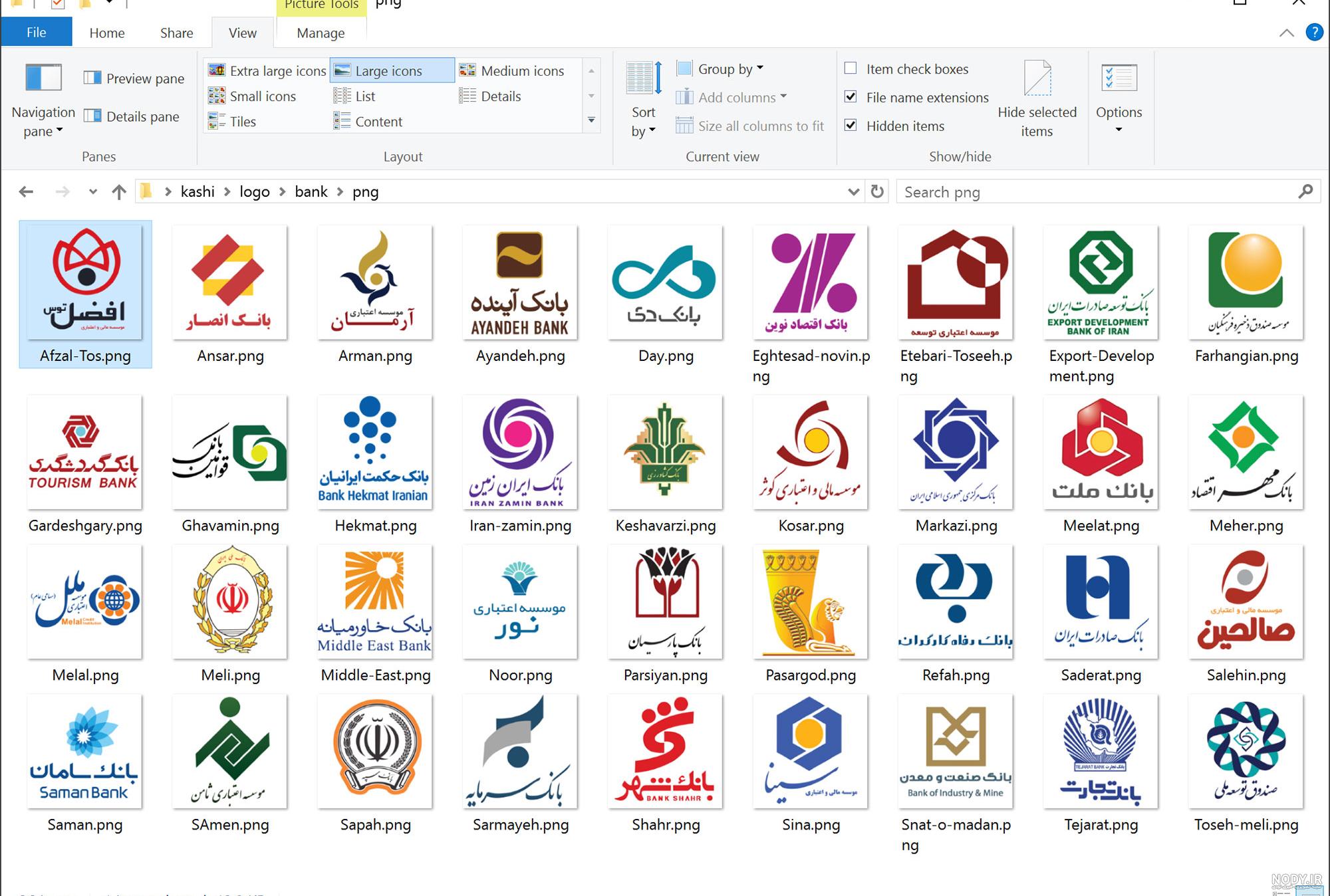Switch to the Home tab
This screenshot has height=896, width=1330.
pos(107,33)
